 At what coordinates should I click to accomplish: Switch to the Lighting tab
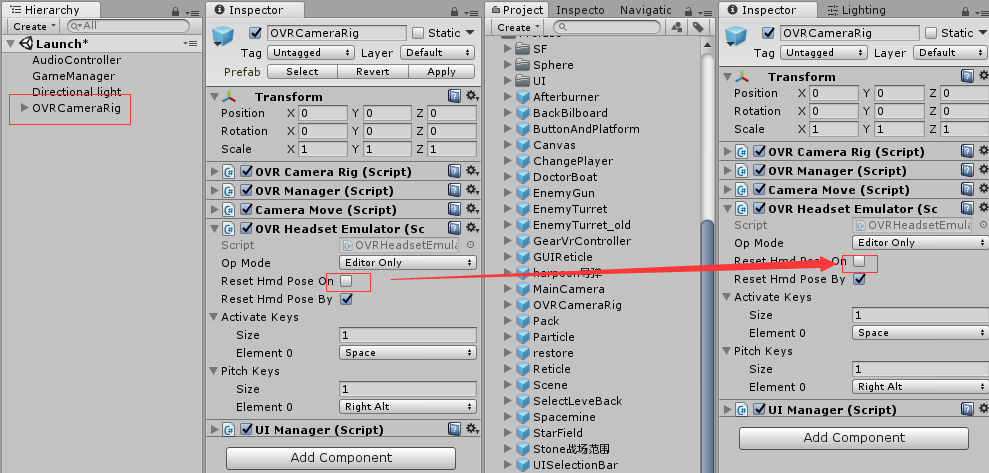click(856, 10)
